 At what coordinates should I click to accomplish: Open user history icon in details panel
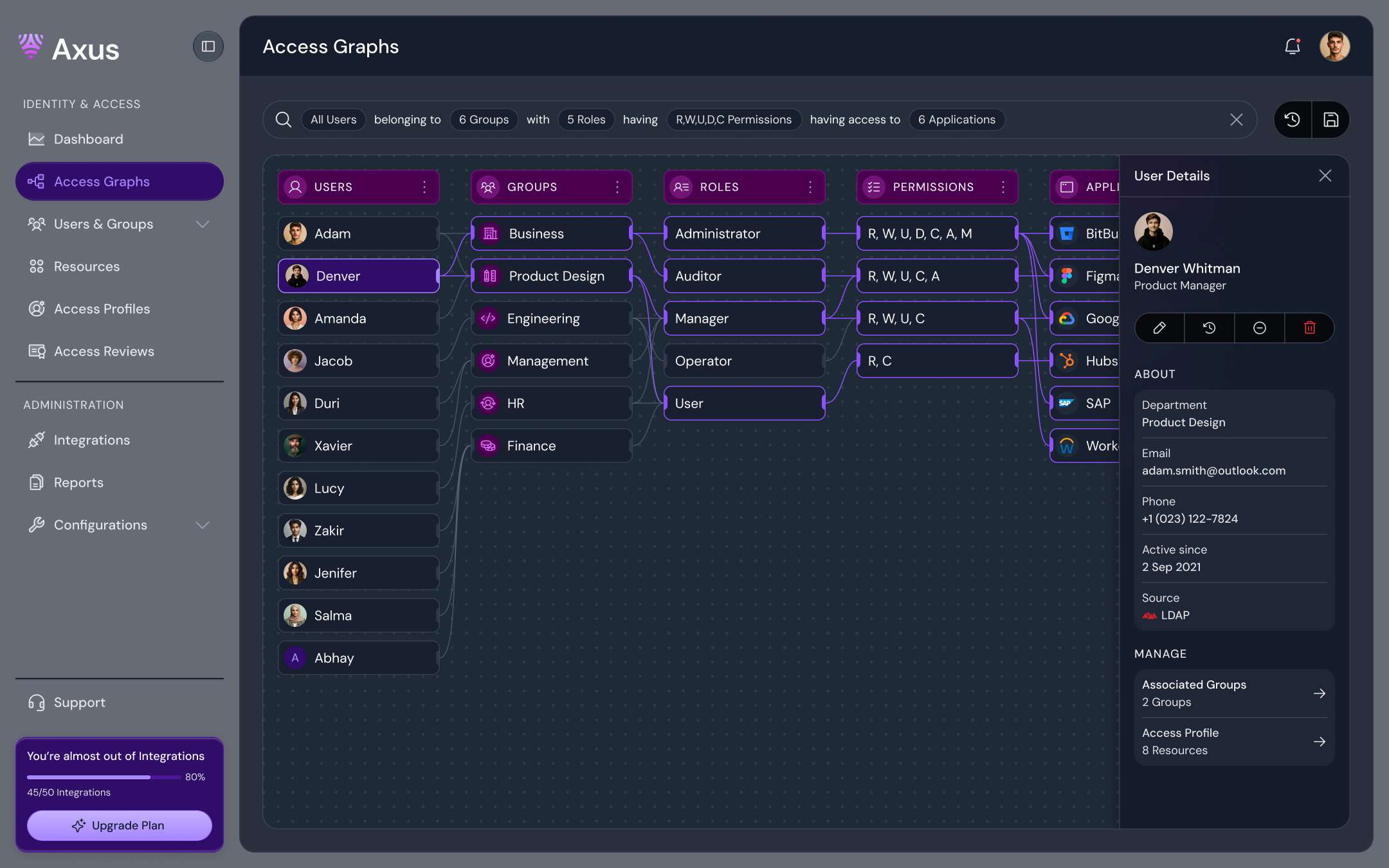pyautogui.click(x=1209, y=328)
